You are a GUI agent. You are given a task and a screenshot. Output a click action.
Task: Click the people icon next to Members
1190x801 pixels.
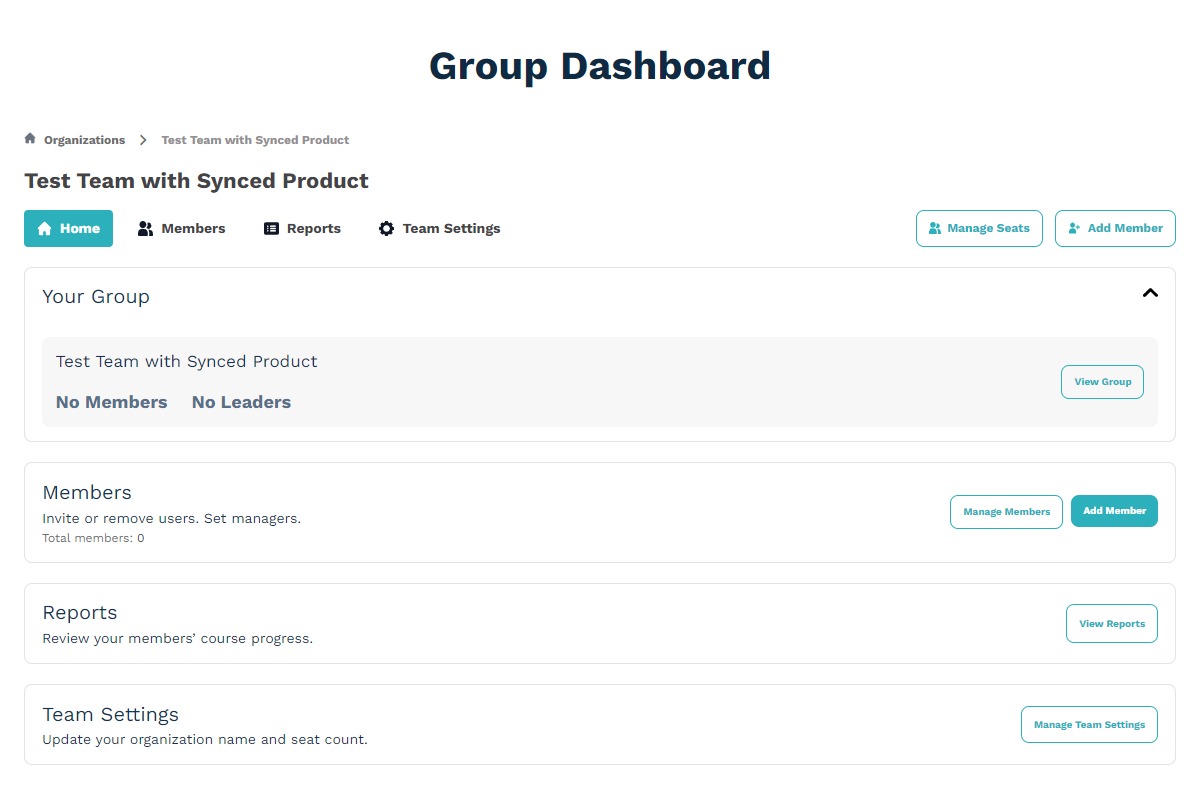click(146, 228)
